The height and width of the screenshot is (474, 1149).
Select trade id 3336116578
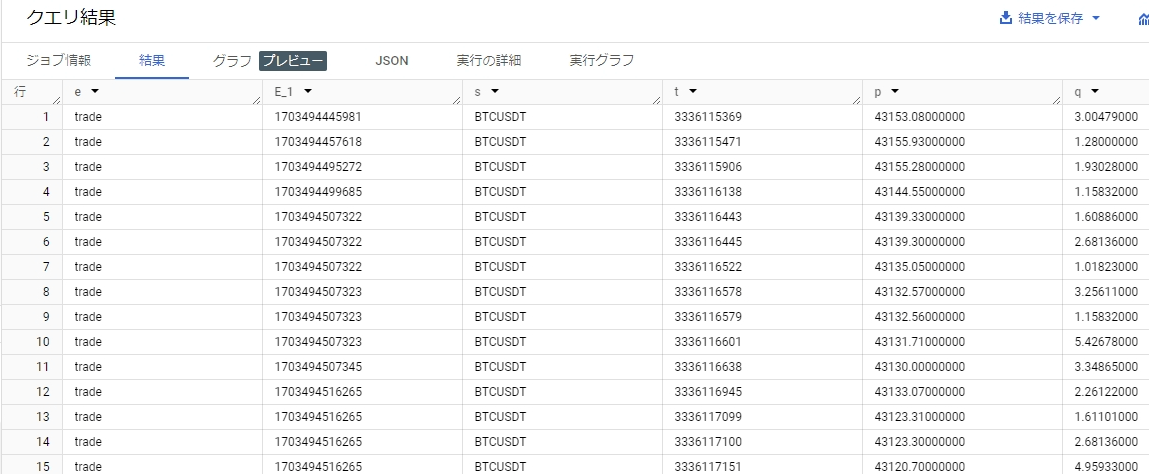708,292
